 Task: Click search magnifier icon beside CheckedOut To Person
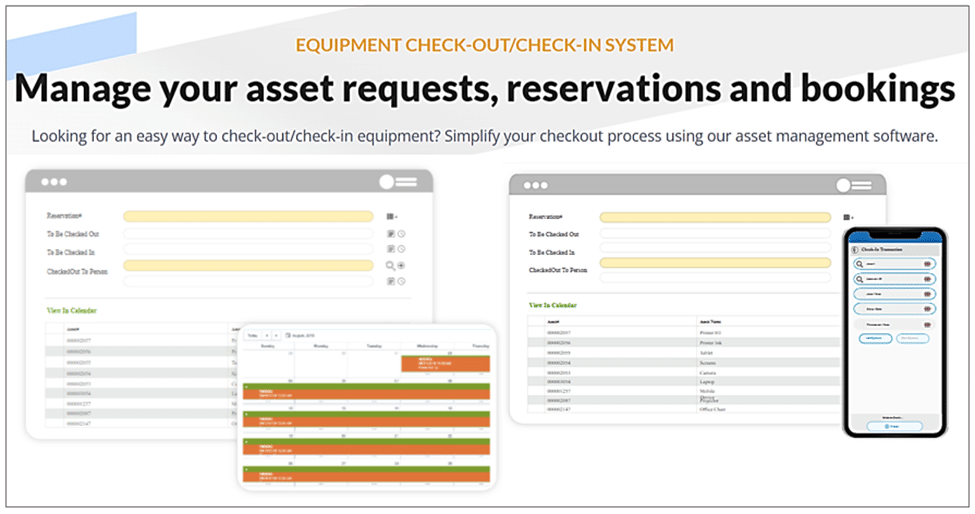390,266
